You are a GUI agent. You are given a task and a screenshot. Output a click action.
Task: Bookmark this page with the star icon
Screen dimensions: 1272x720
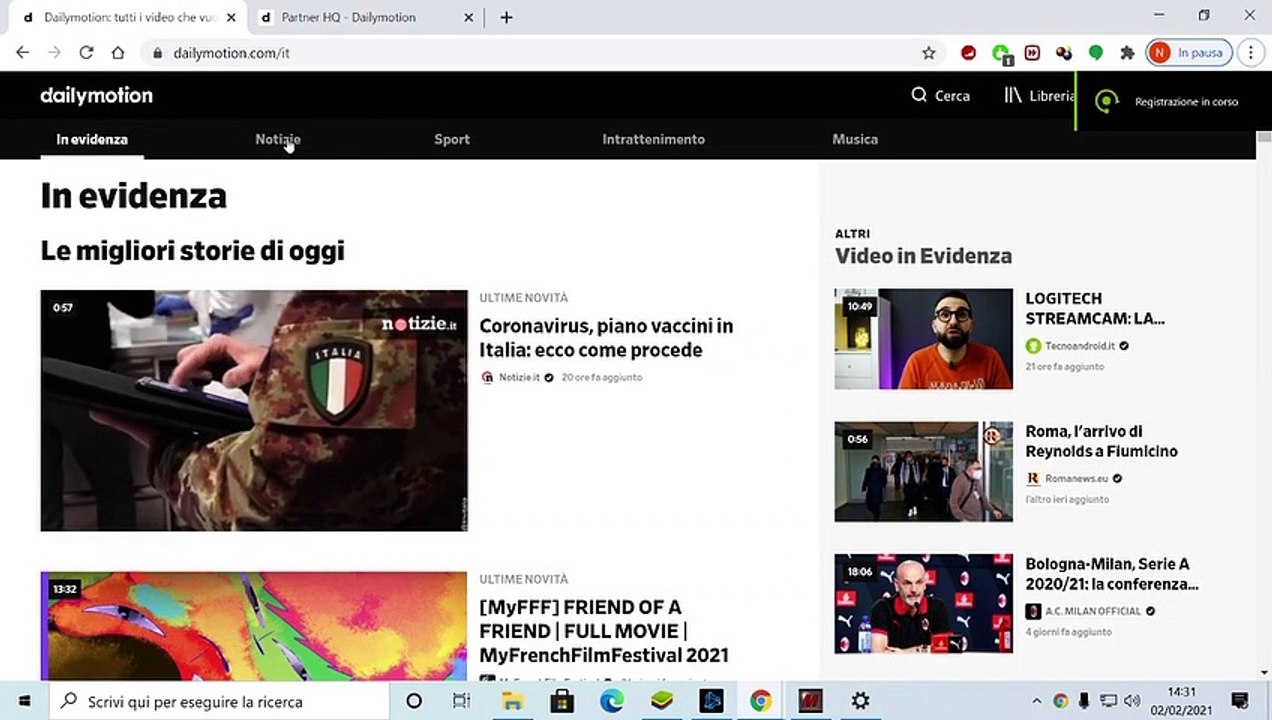click(x=929, y=53)
